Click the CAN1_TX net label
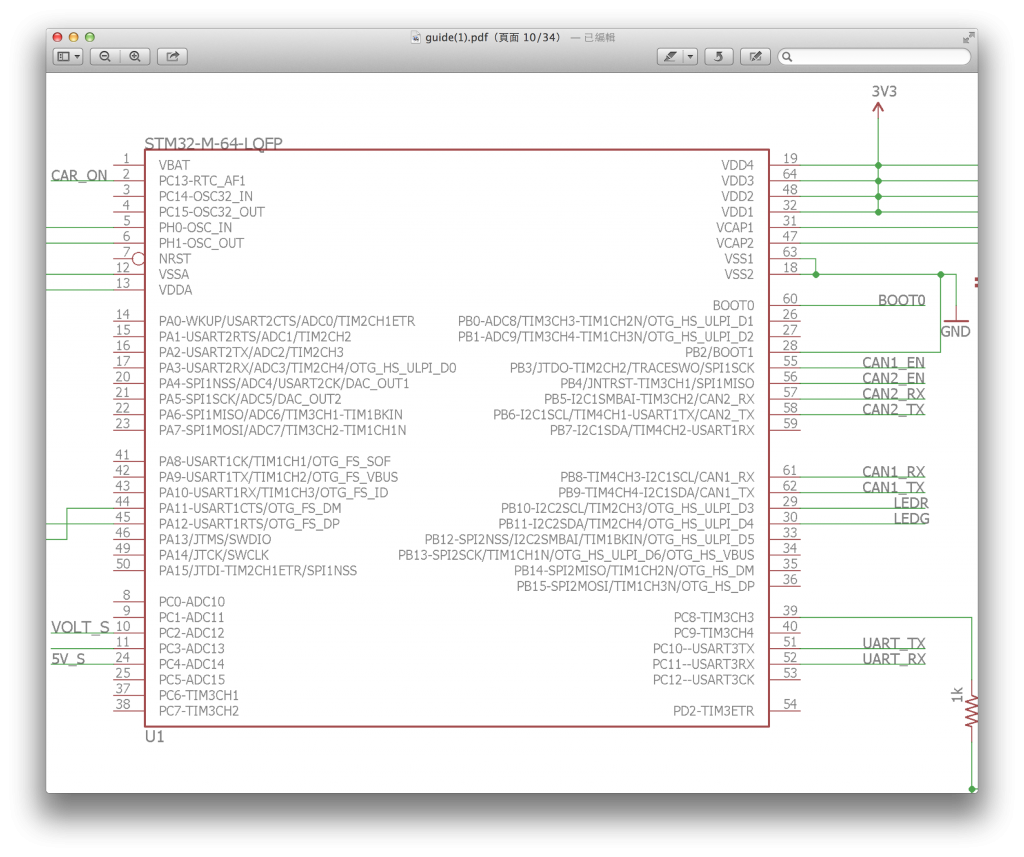Viewport: 1024px width, 857px height. [x=893, y=487]
